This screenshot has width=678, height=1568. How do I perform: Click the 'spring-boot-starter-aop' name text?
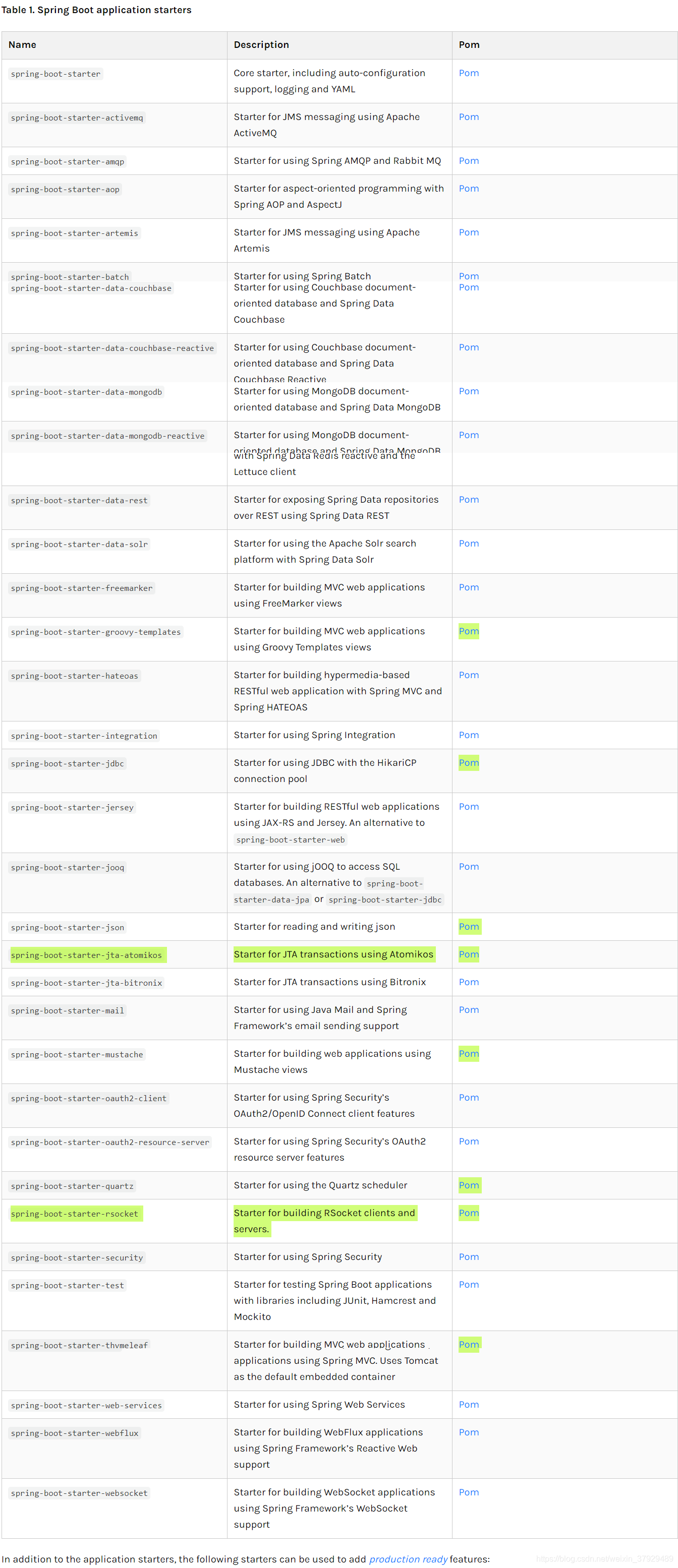[x=65, y=190]
